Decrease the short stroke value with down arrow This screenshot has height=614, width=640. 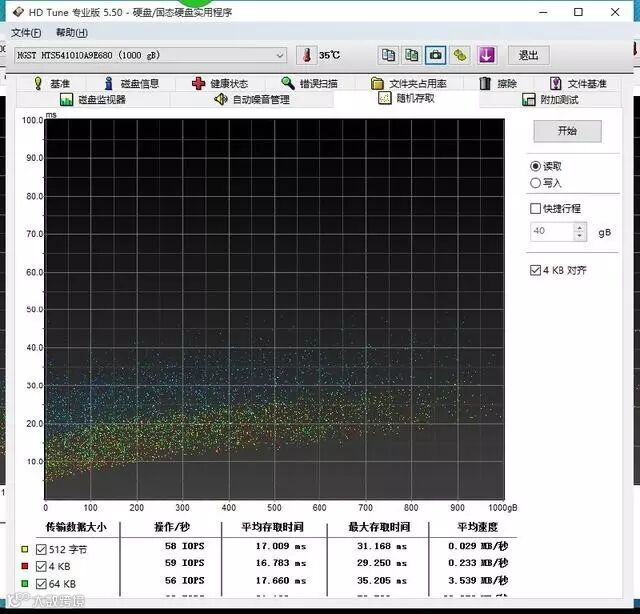click(580, 236)
